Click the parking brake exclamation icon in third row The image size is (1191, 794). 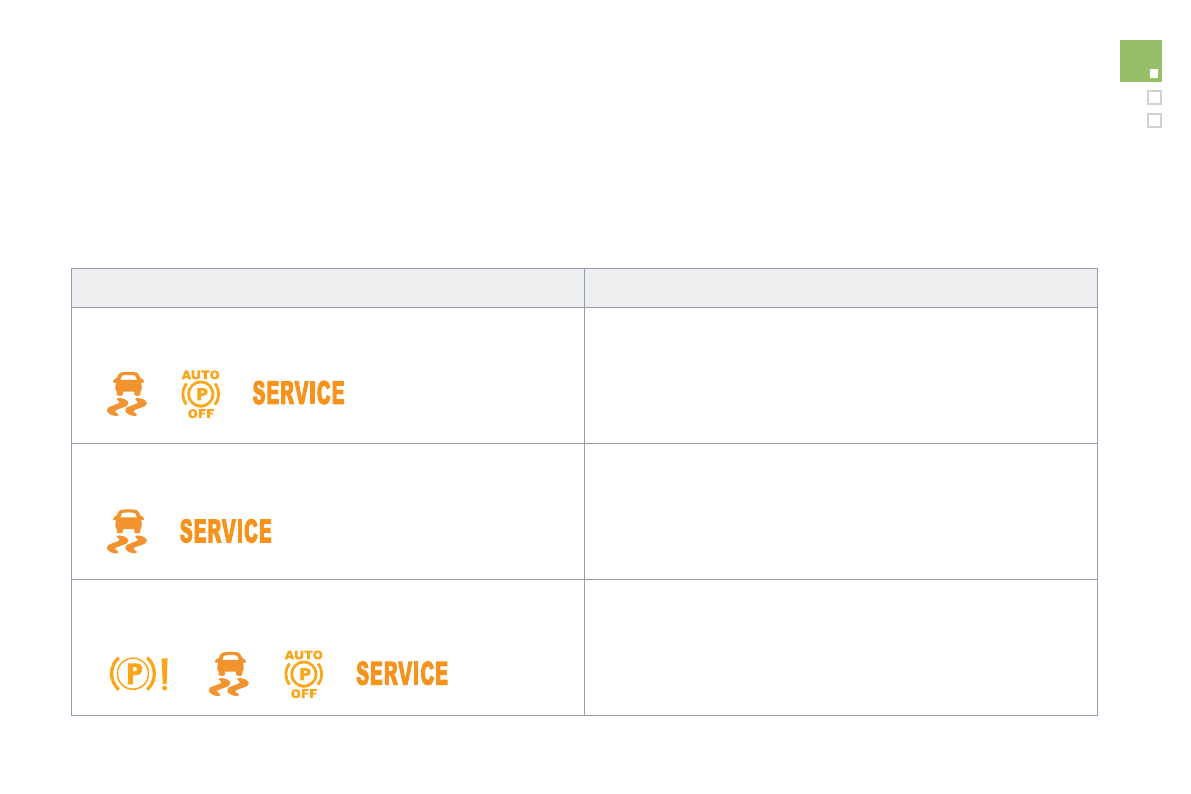coord(138,674)
